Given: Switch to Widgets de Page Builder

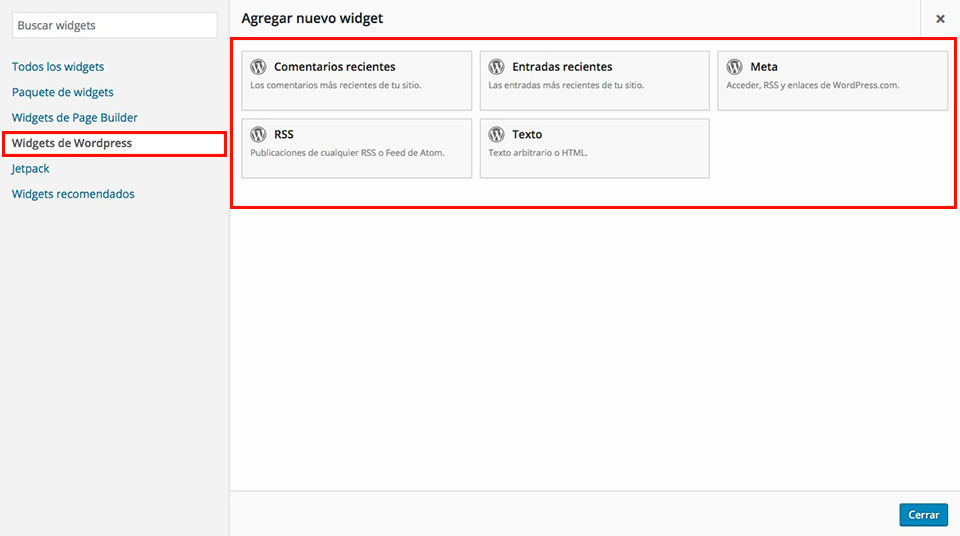Looking at the screenshot, I should point(75,118).
